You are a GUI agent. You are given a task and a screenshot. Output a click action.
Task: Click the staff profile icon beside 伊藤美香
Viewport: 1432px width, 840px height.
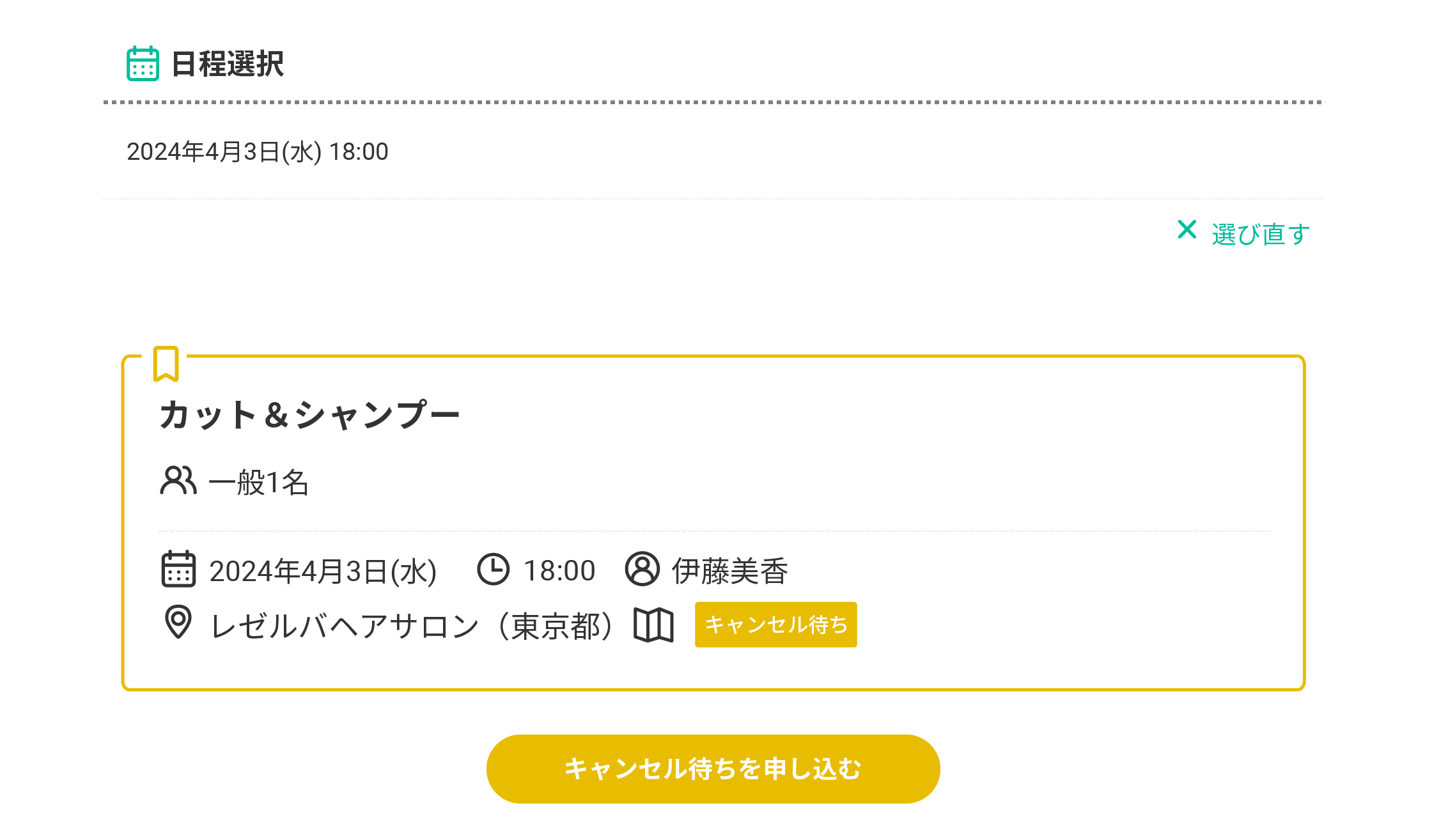642,570
